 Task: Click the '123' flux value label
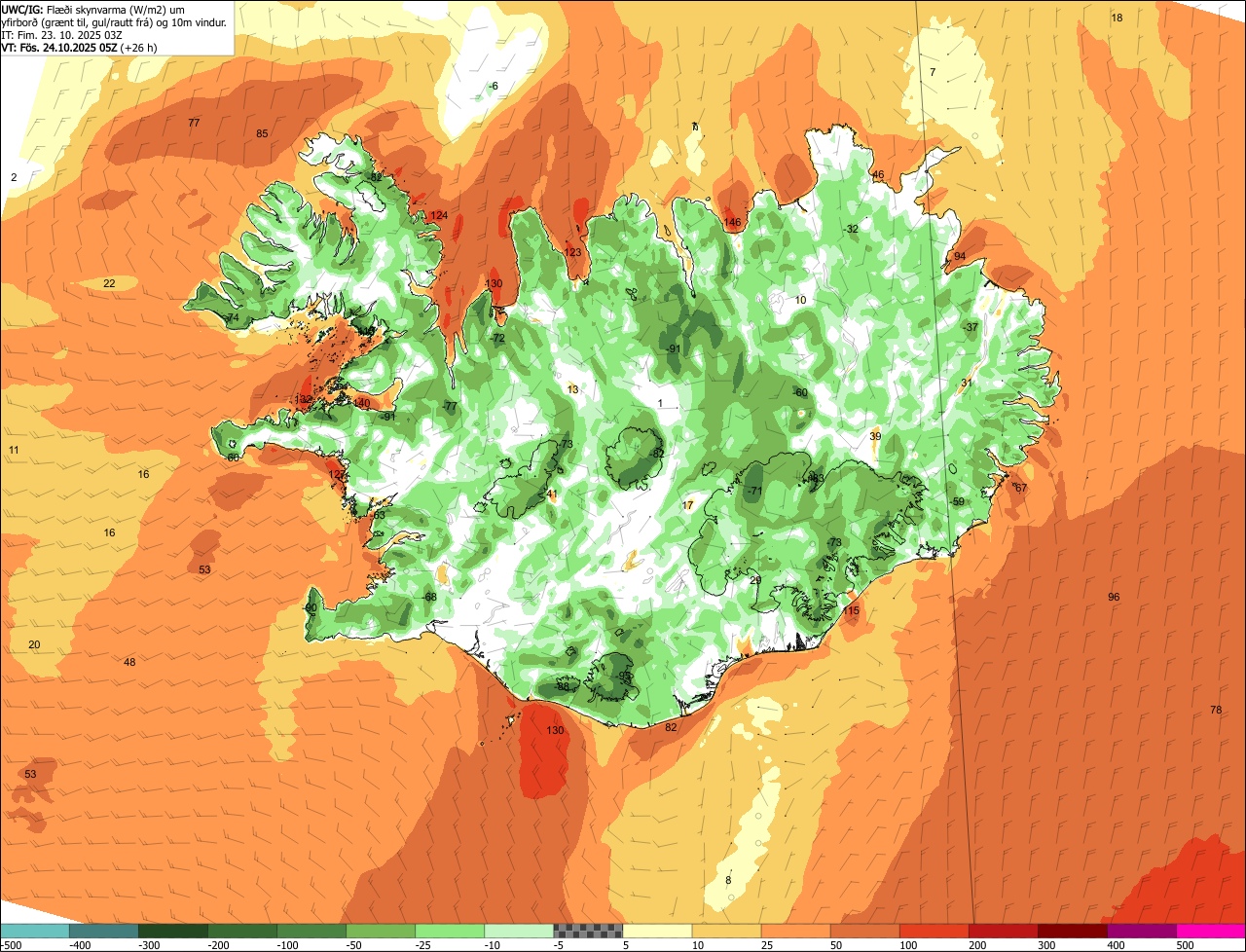(572, 252)
